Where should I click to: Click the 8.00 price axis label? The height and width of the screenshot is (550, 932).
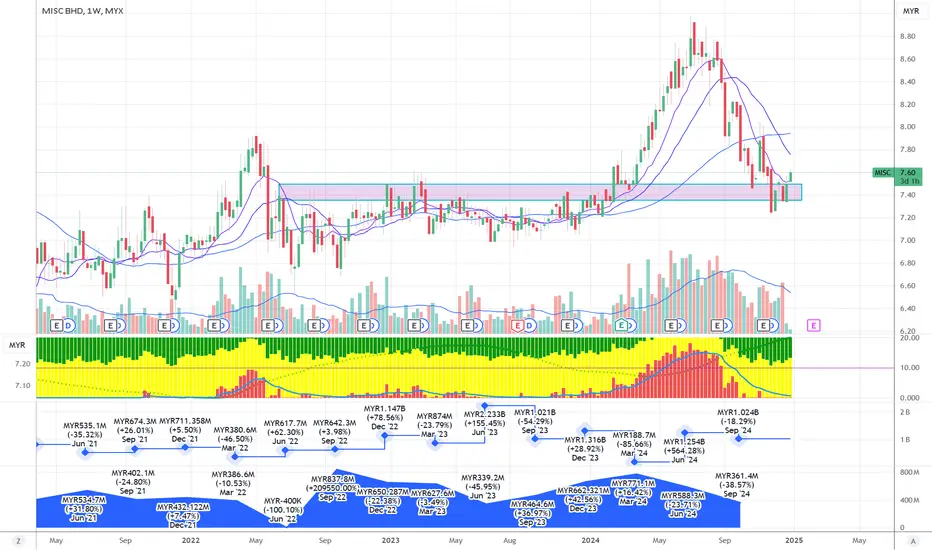click(x=908, y=127)
